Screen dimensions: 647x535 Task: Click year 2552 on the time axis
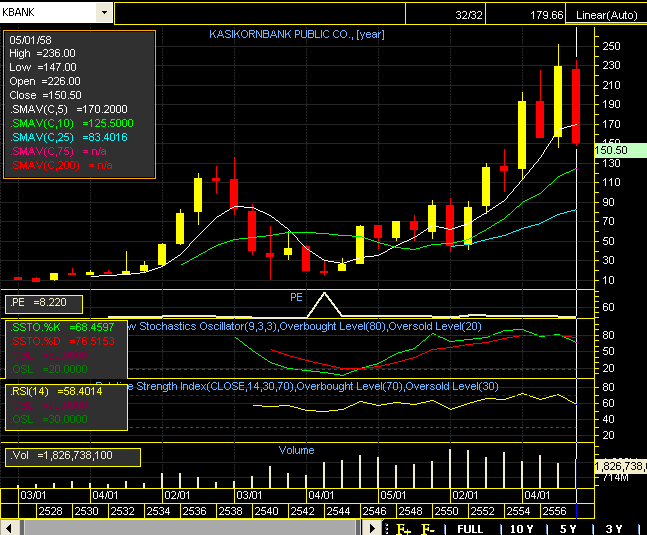(x=482, y=511)
